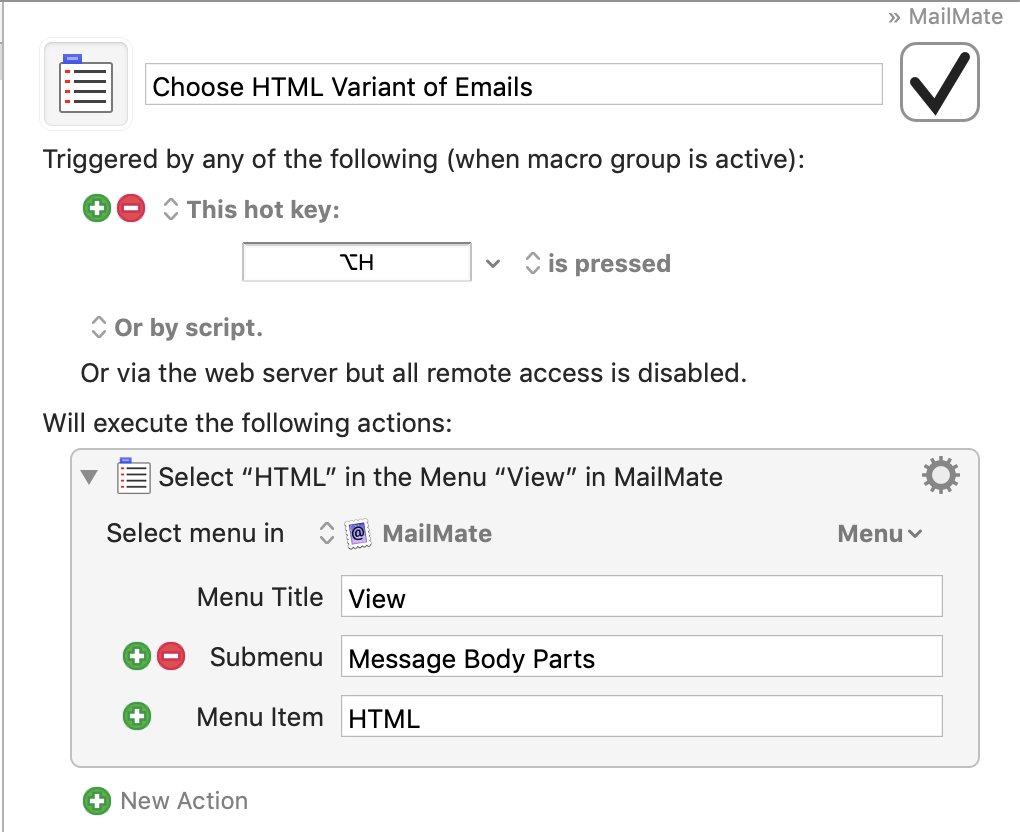Click the 'Select menu in' label
Screen dimensions: 1020x832
[x=195, y=533]
